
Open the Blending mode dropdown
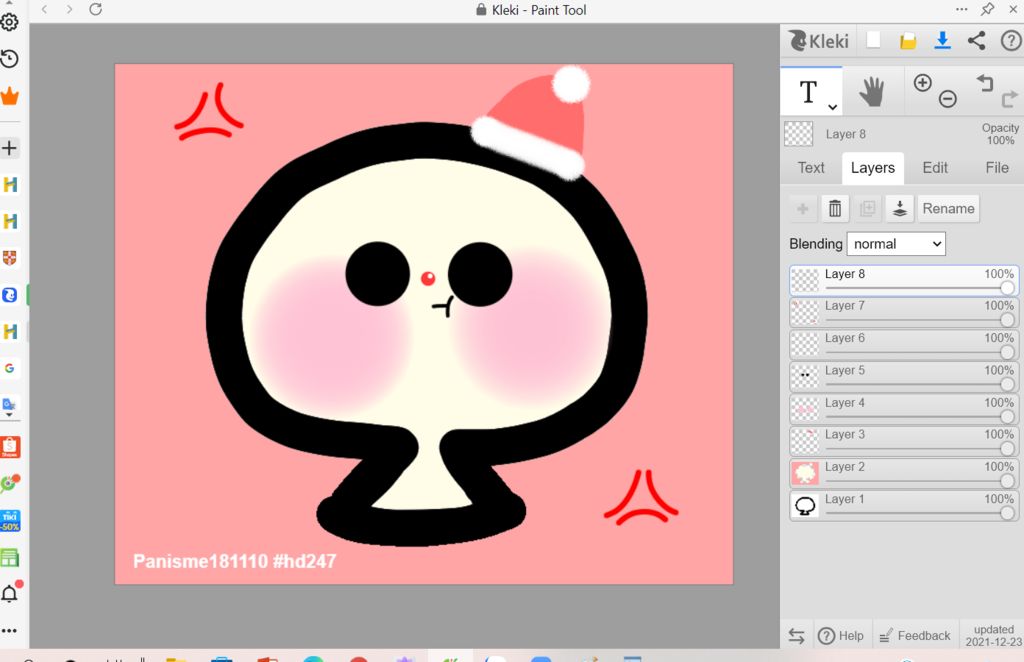click(896, 244)
